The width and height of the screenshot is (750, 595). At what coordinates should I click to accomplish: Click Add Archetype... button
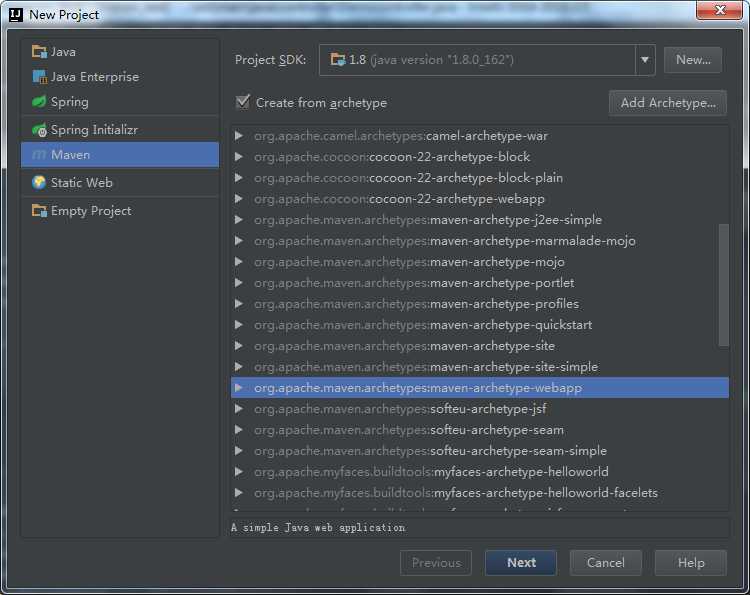click(668, 103)
